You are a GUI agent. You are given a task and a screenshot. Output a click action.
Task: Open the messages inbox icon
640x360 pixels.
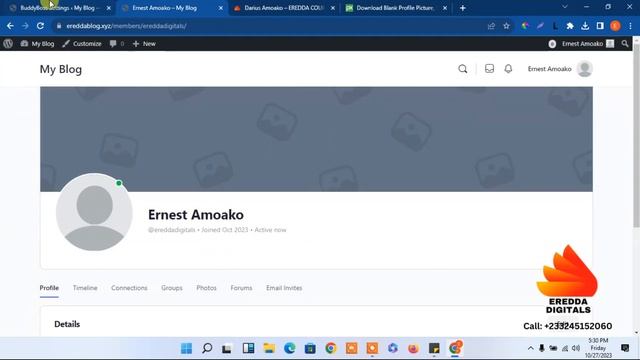click(489, 69)
